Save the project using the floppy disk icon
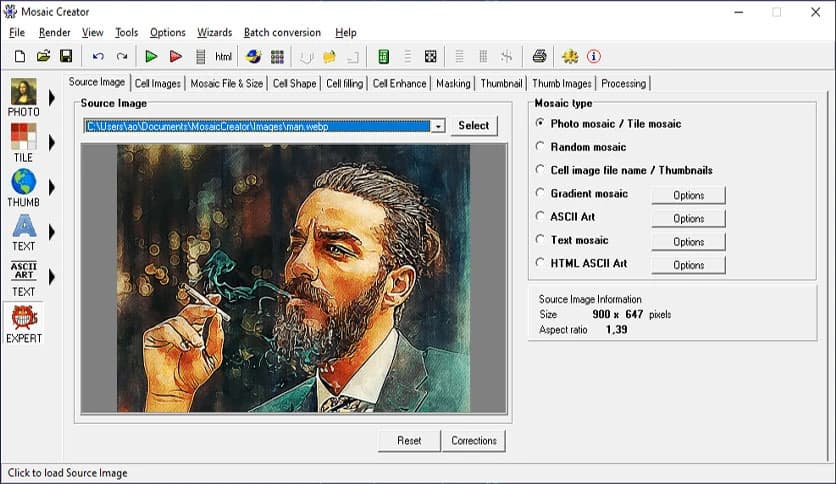The height and width of the screenshot is (484, 836). coord(66,56)
